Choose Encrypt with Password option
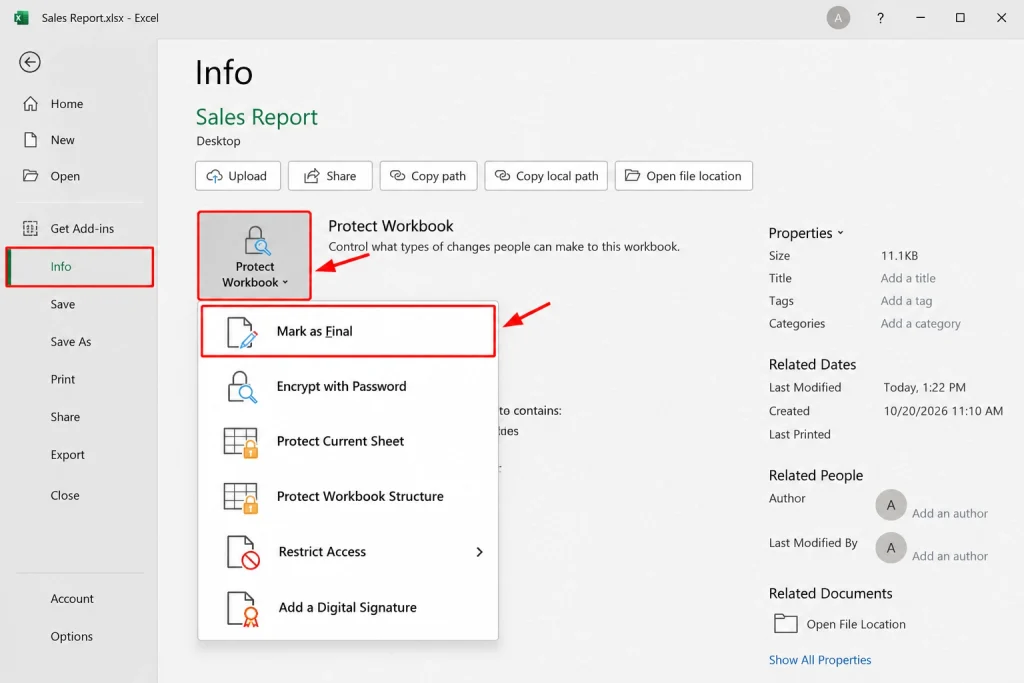This screenshot has width=1024, height=683. tap(348, 387)
